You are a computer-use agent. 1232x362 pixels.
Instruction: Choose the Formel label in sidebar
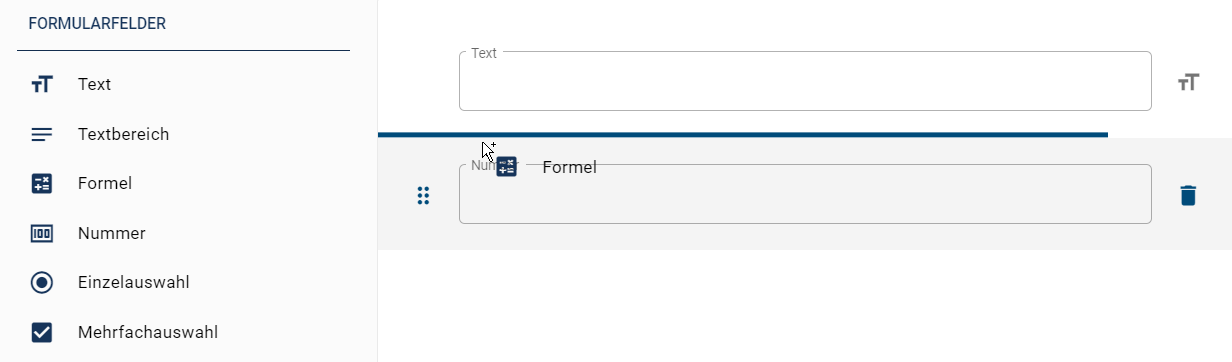[105, 183]
